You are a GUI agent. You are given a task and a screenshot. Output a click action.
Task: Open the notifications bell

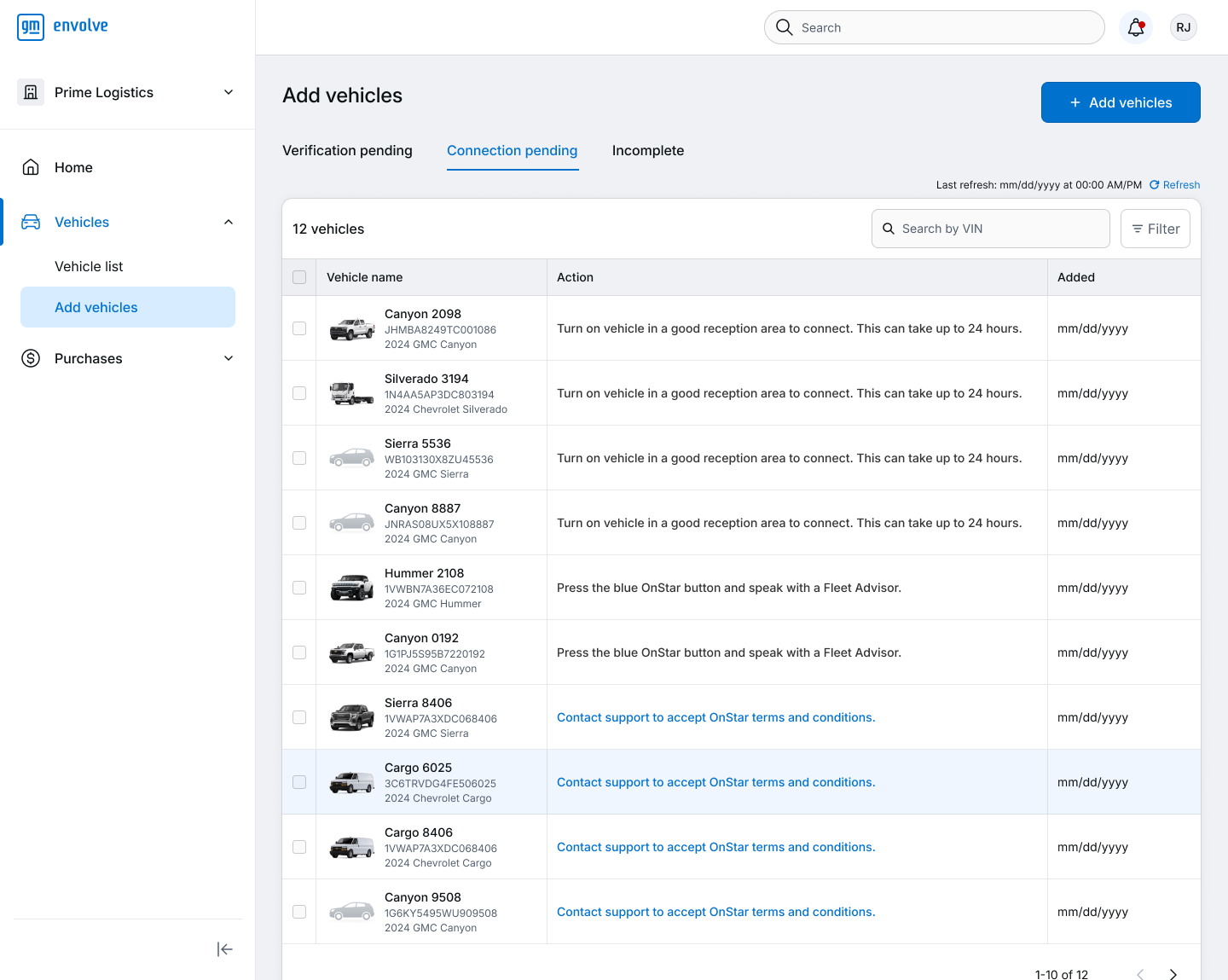pos(1136,27)
